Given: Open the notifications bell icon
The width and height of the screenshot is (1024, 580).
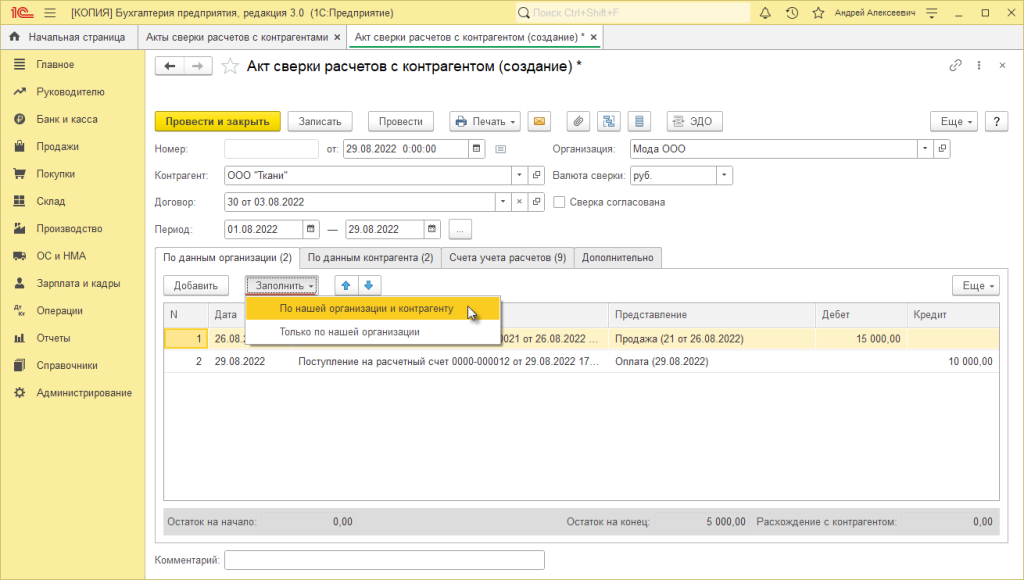Looking at the screenshot, I should [x=765, y=13].
